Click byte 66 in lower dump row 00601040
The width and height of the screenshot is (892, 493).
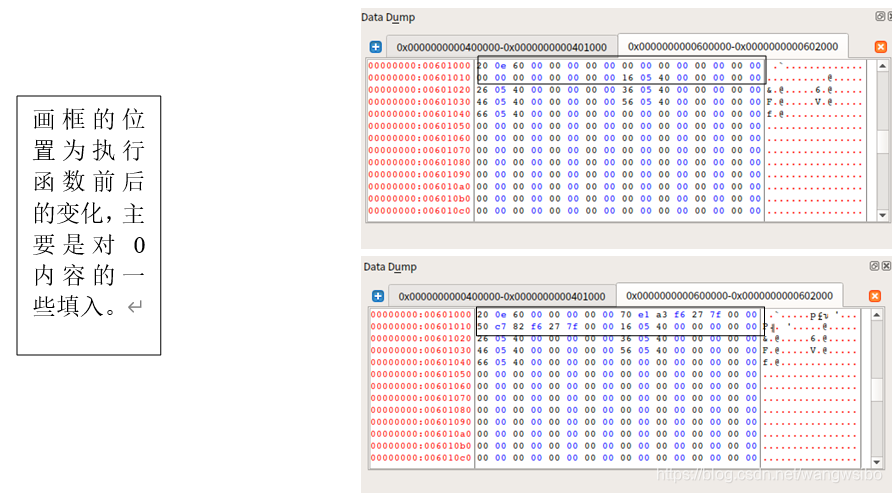pyautogui.click(x=483, y=362)
